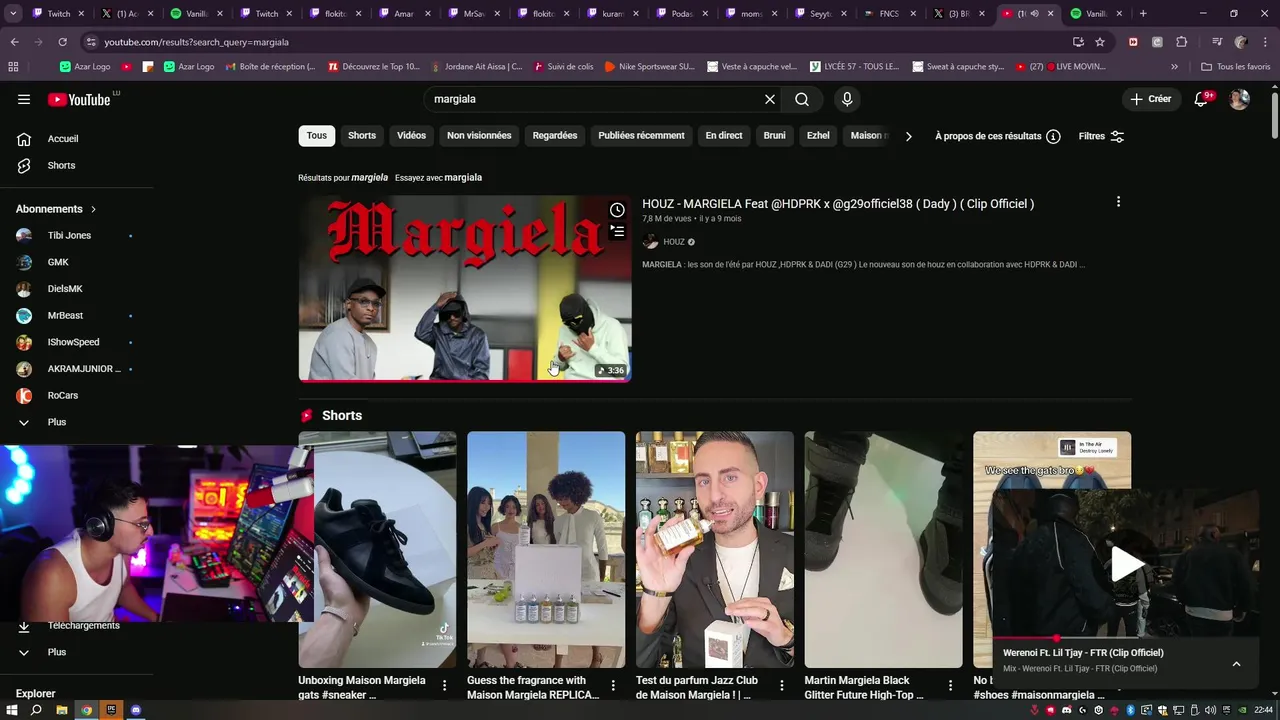This screenshot has height=720, width=1280.
Task: Open Jazz Club parfum test short
Action: (x=715, y=550)
